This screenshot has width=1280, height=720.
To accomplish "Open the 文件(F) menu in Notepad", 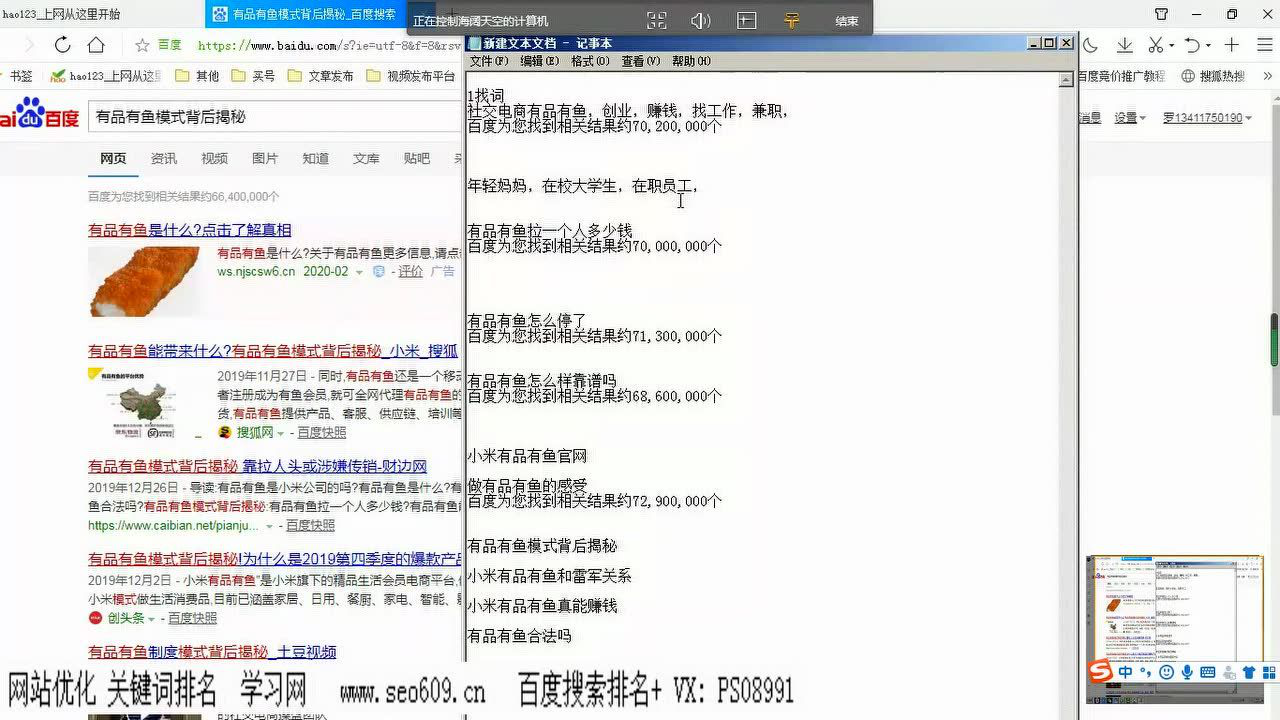I will coord(489,61).
